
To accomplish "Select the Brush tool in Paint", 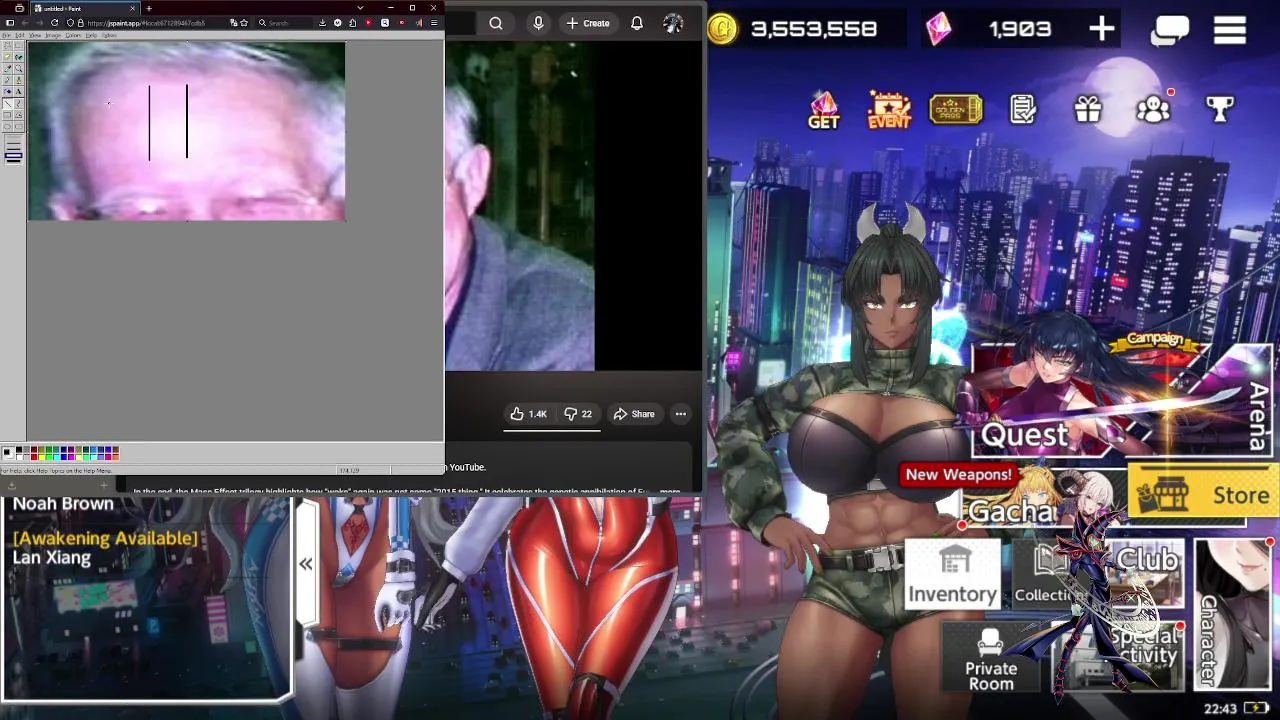I will (x=19, y=80).
